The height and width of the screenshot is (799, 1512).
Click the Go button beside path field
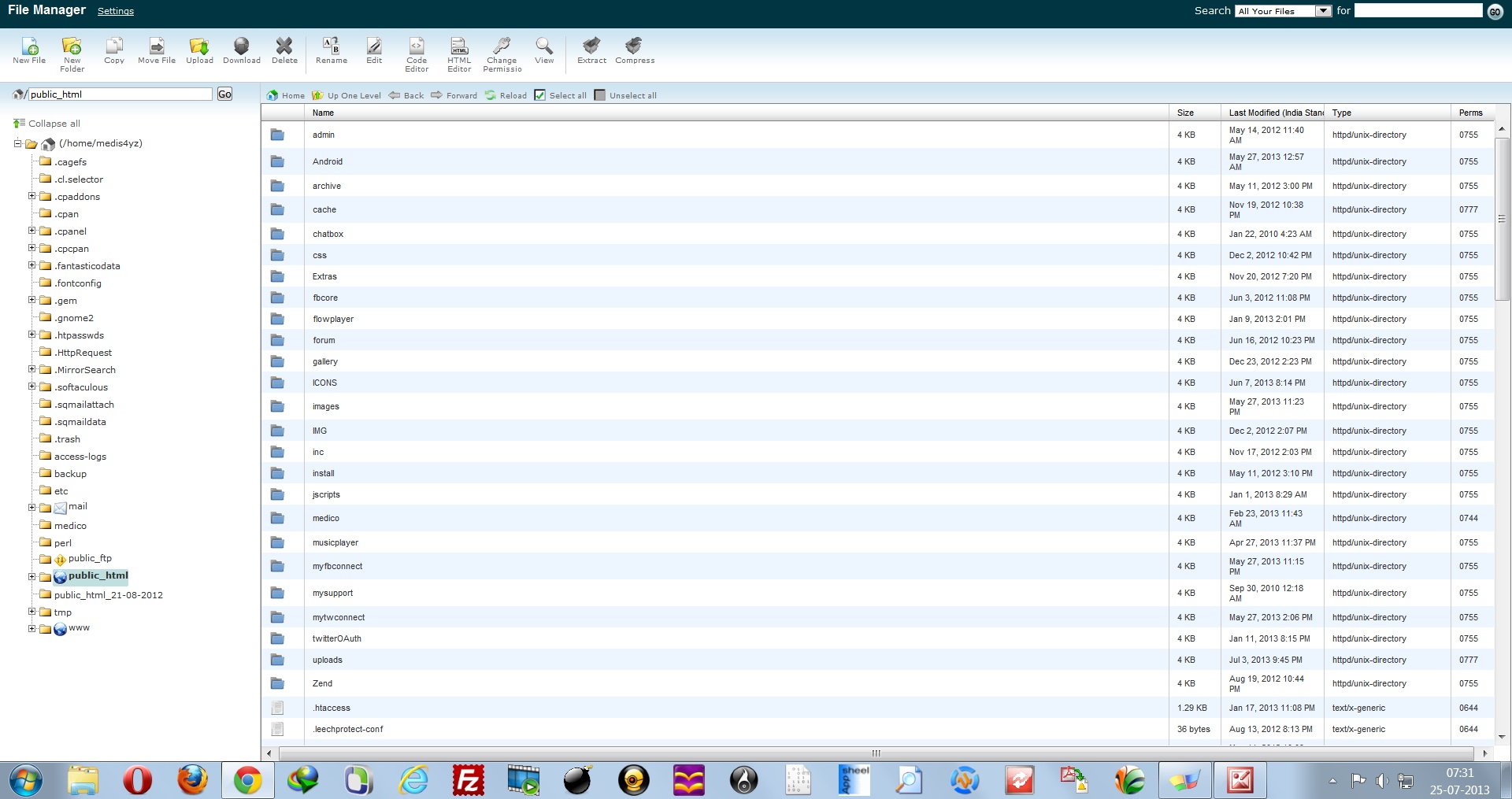tap(224, 94)
